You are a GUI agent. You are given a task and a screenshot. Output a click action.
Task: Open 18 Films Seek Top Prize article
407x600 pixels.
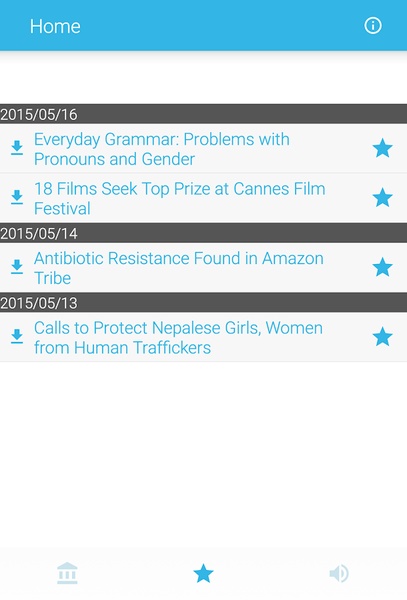[x=180, y=199]
